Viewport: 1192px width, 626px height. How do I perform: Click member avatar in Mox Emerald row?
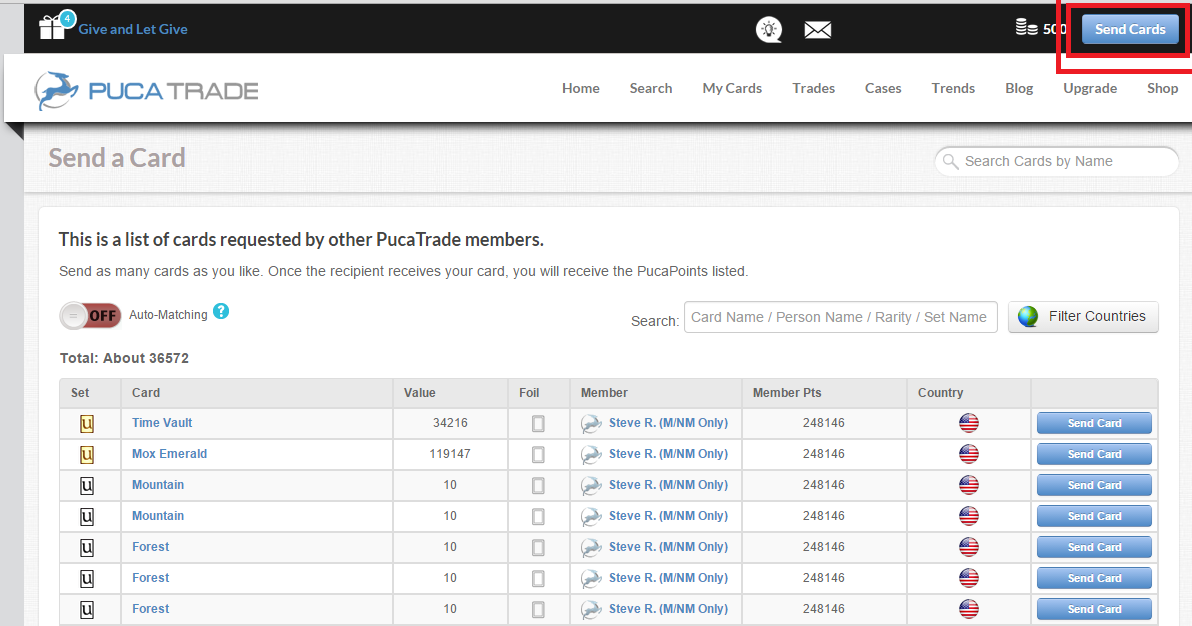coord(591,455)
